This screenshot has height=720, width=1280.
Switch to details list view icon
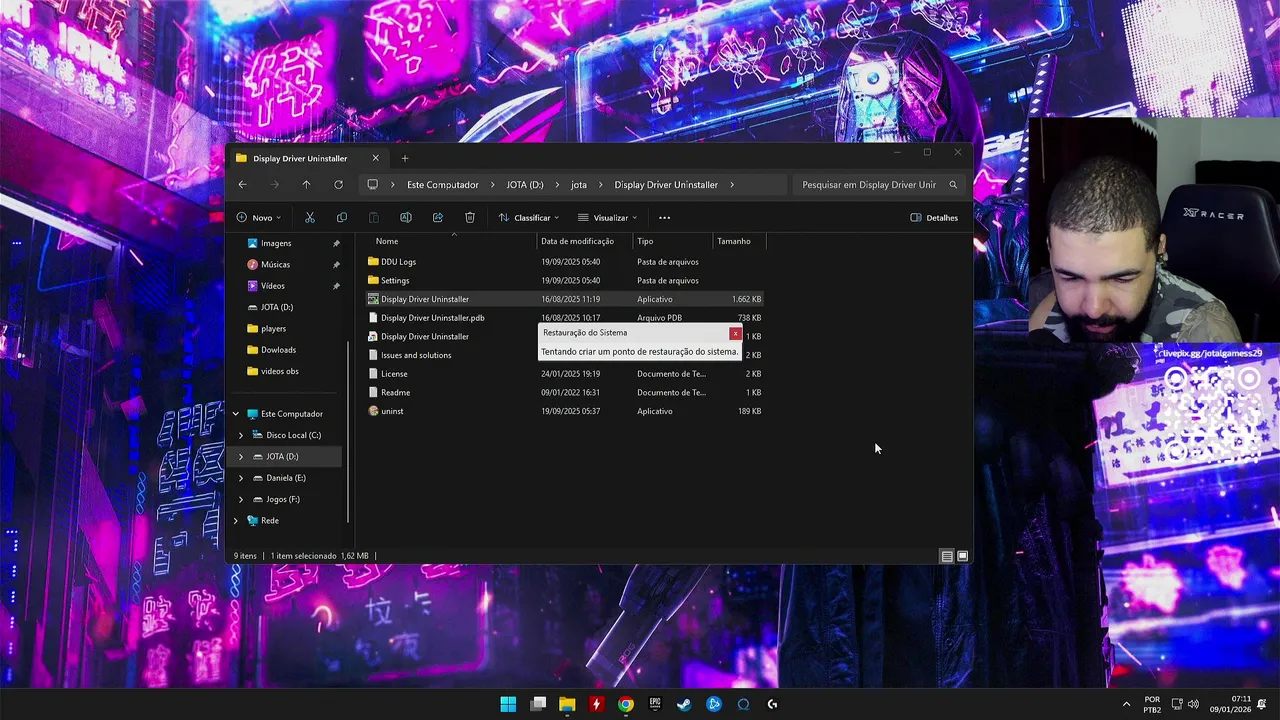click(x=947, y=556)
